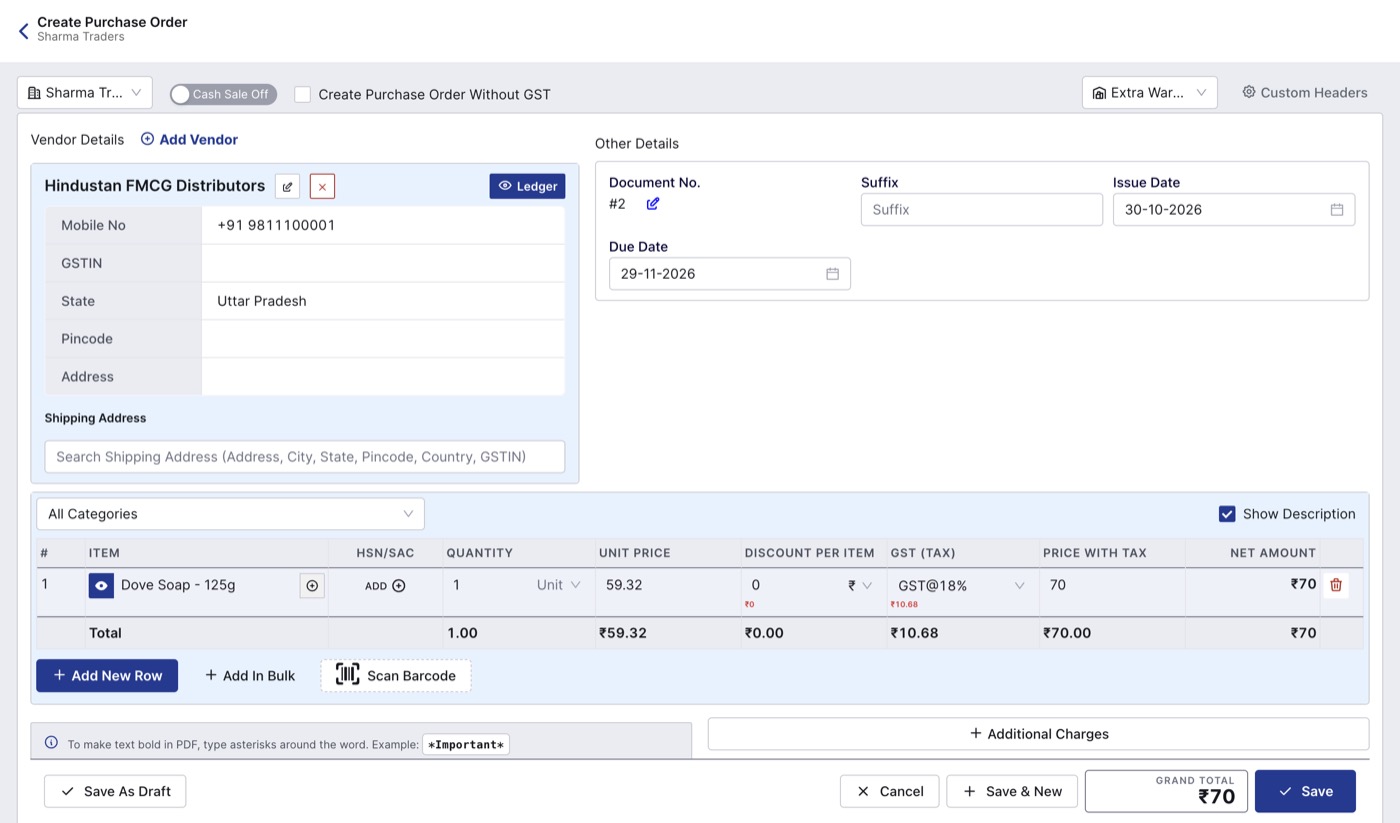This screenshot has width=1400, height=823.
Task: Click Add New Row button
Action: [107, 676]
